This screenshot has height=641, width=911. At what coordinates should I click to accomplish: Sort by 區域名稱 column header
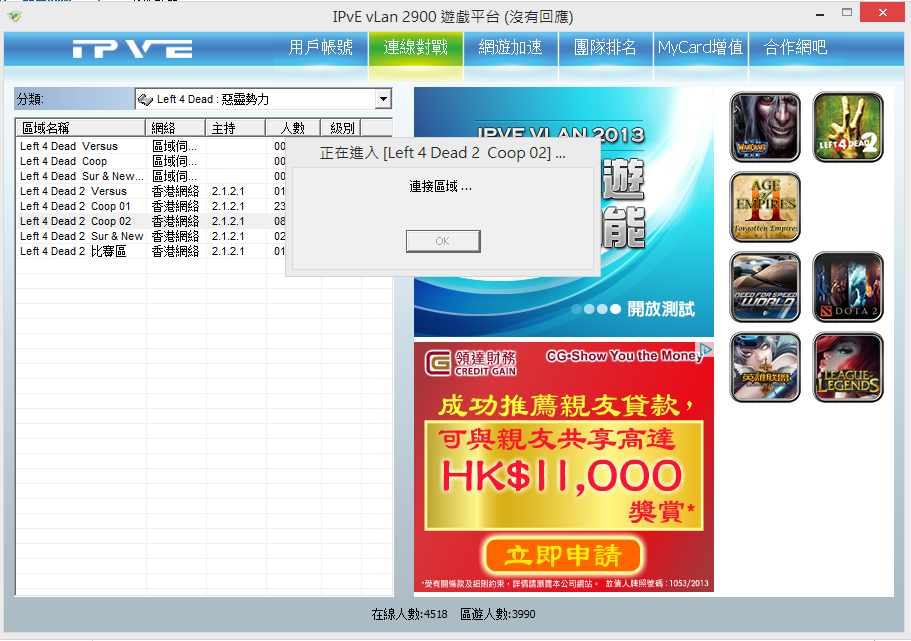point(80,128)
